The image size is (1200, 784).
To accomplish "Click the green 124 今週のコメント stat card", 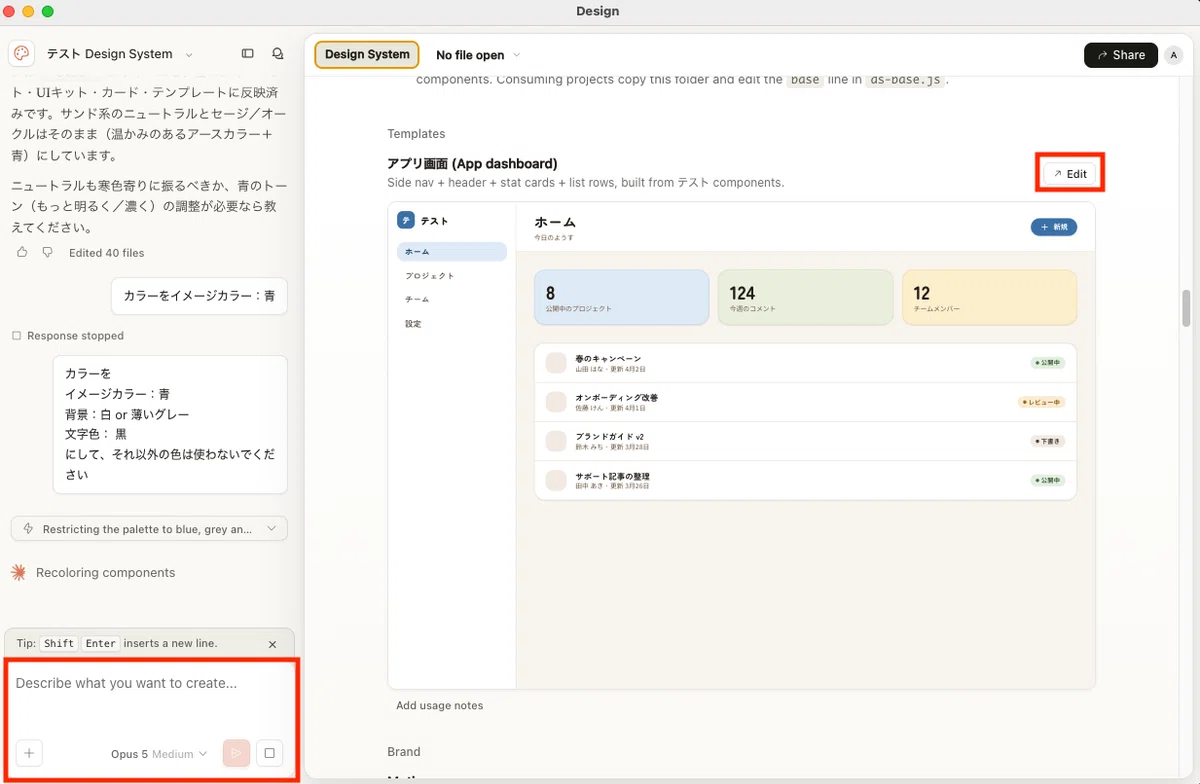I will (x=805, y=297).
